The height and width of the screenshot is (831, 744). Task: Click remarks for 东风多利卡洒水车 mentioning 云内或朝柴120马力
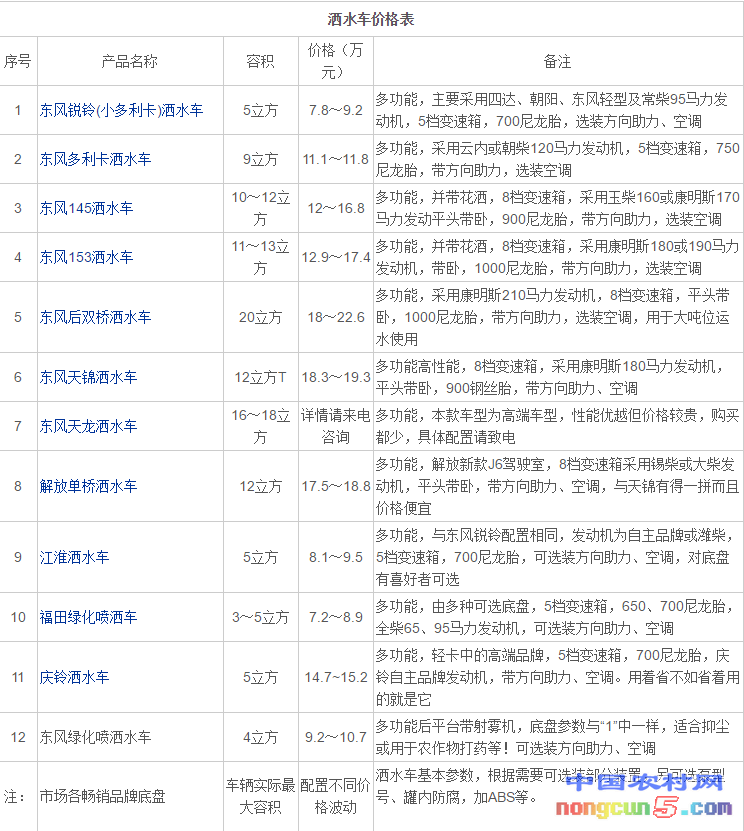click(x=557, y=159)
